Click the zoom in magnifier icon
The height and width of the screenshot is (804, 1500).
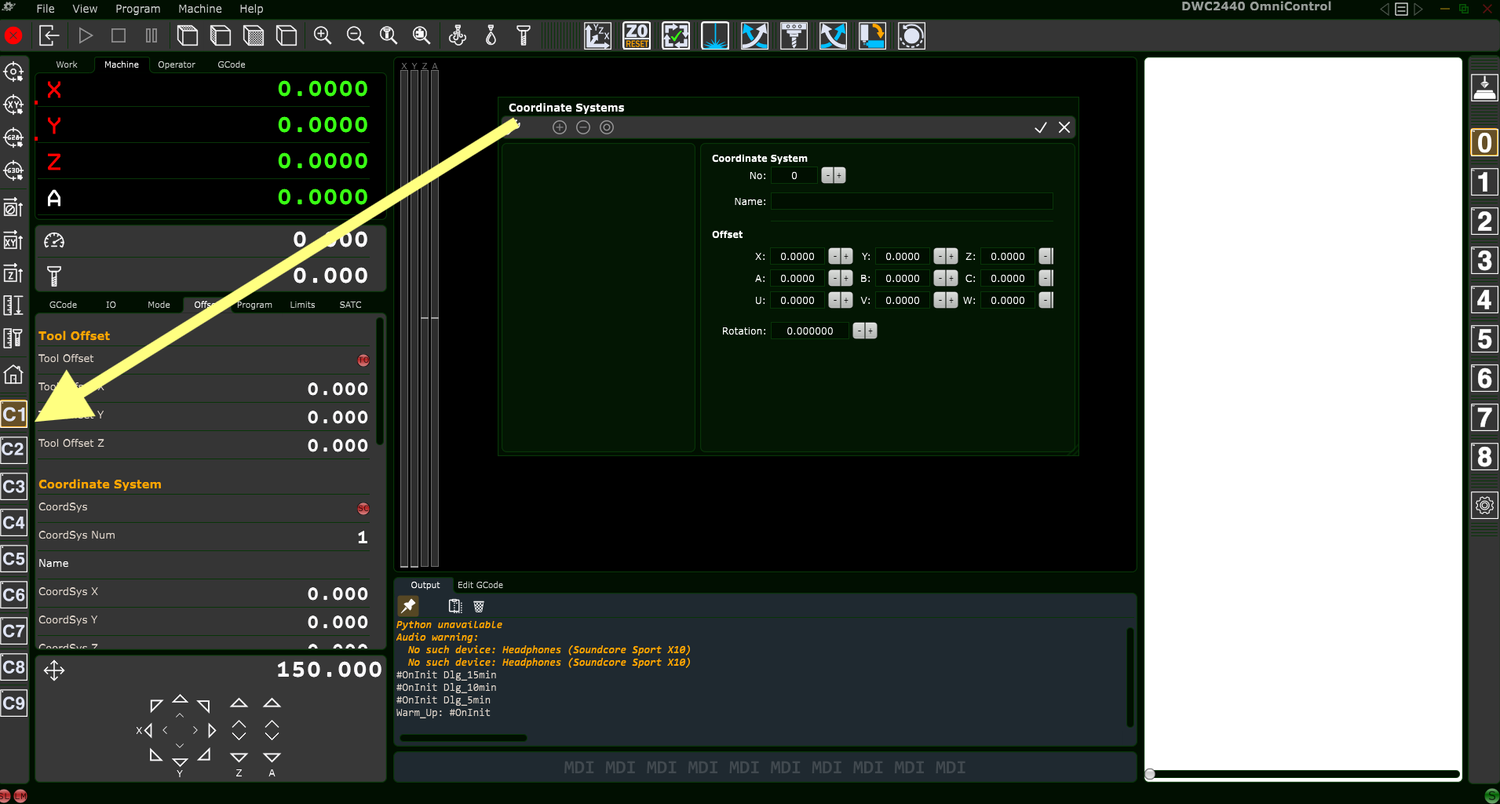322,36
